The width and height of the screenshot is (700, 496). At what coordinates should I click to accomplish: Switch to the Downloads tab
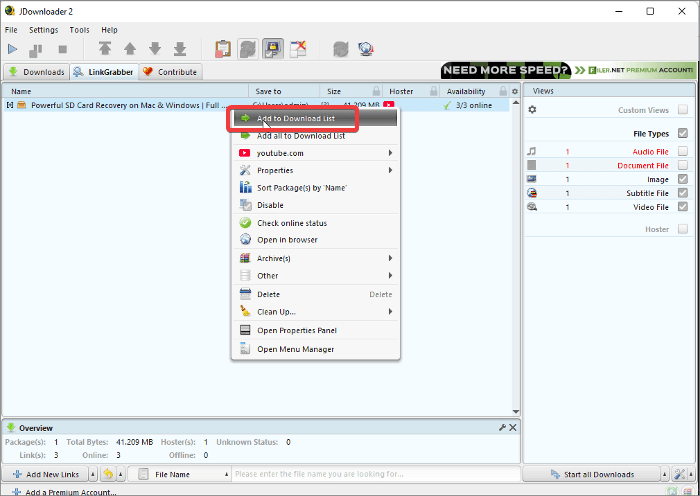36,72
